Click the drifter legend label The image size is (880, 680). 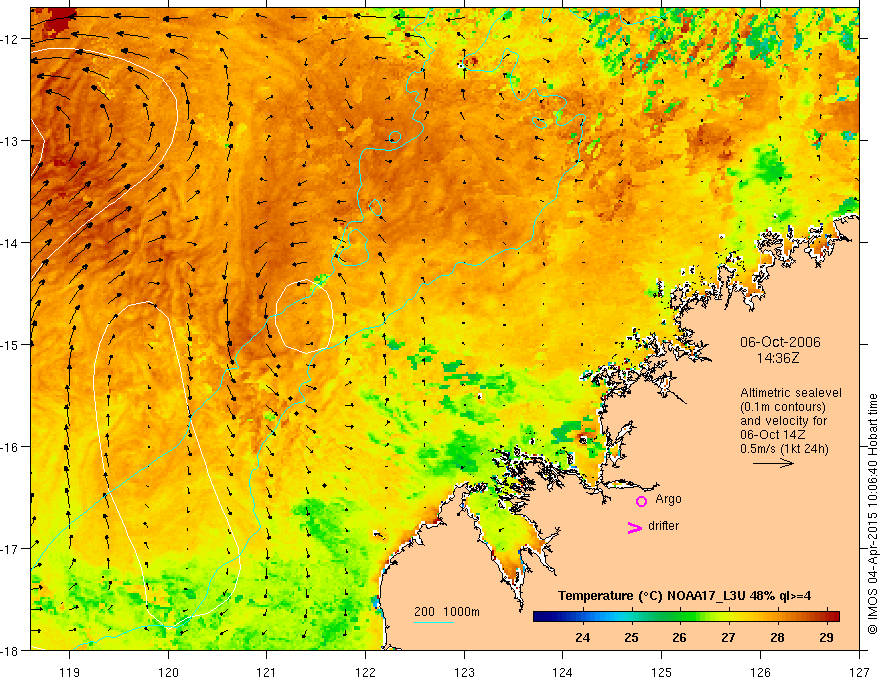tap(663, 526)
